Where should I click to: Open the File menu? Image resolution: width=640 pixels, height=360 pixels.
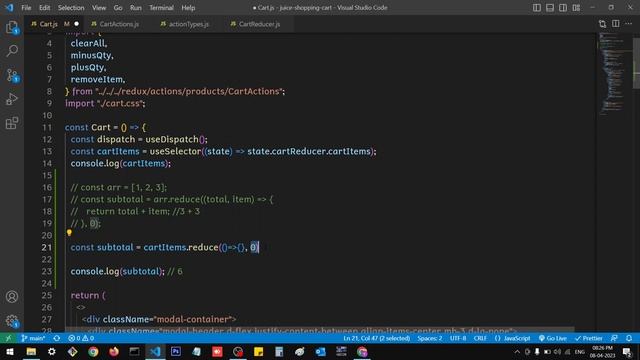coord(26,8)
